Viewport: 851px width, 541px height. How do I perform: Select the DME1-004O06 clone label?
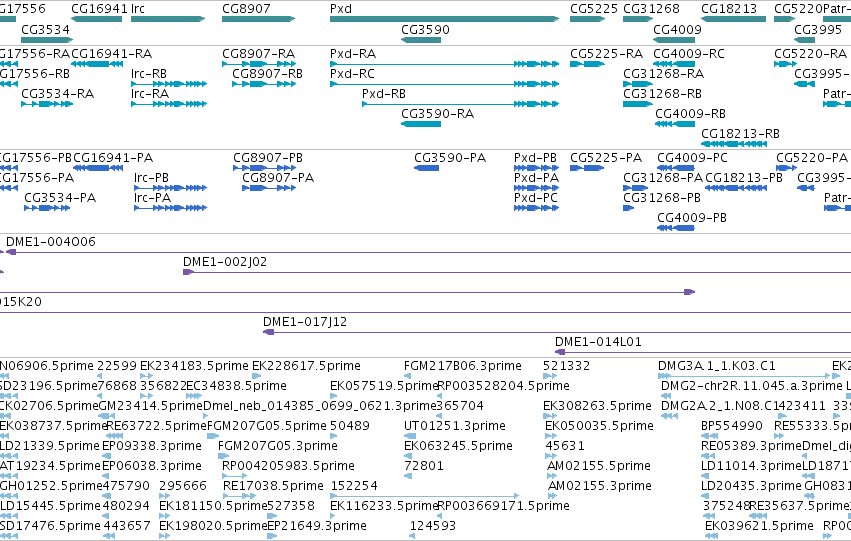coord(50,242)
